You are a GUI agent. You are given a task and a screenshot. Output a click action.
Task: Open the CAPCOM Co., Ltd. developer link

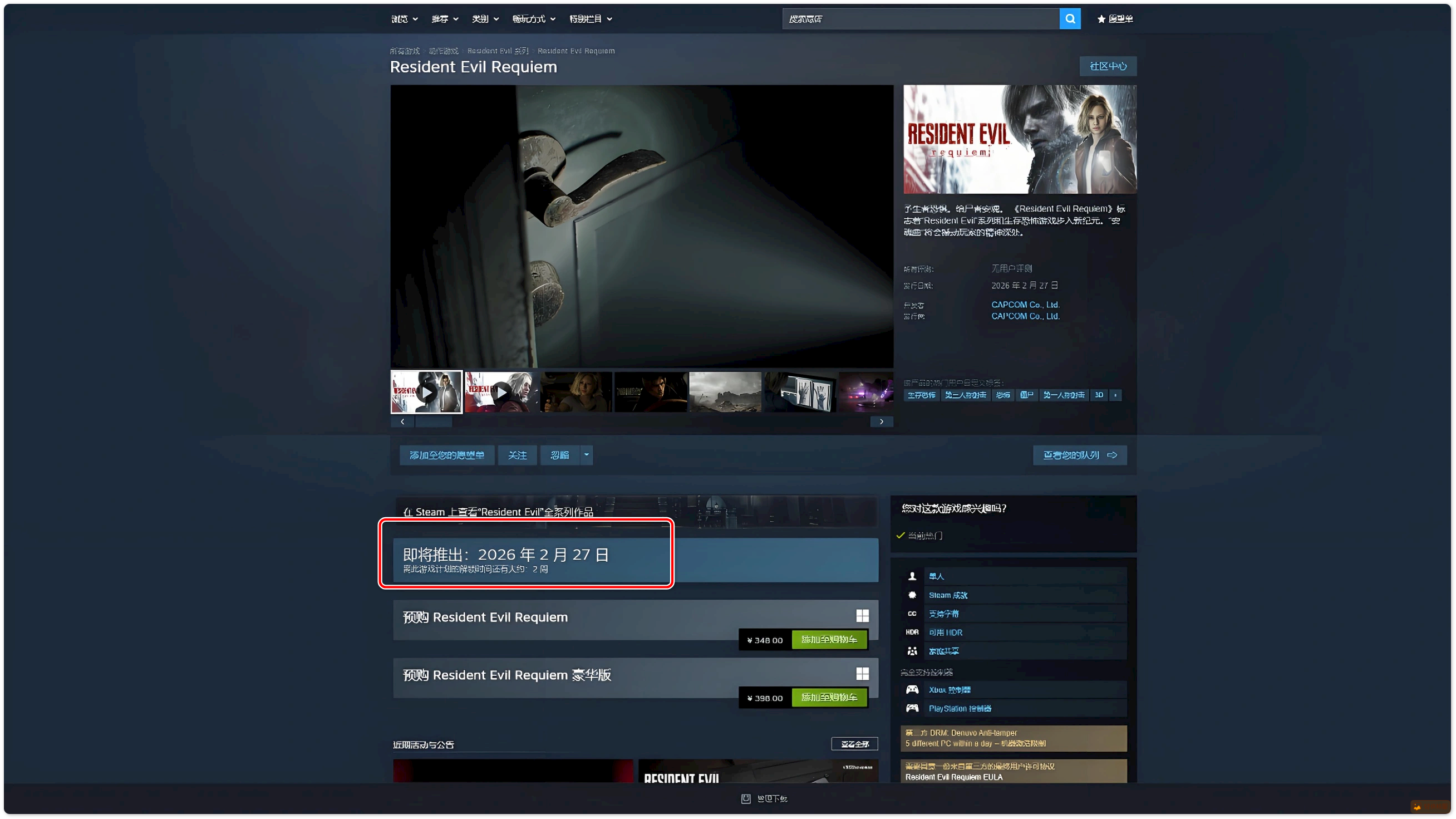point(1025,305)
